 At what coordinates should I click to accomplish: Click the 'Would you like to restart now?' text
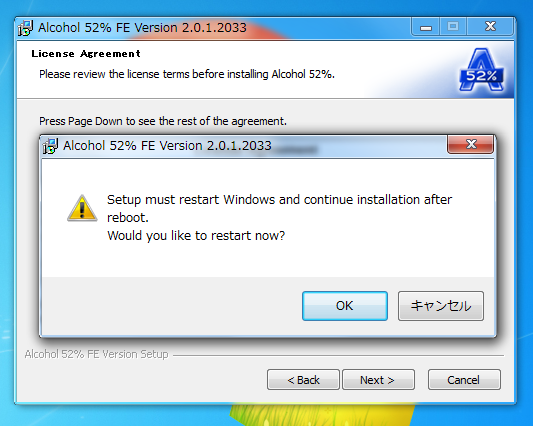click(196, 235)
